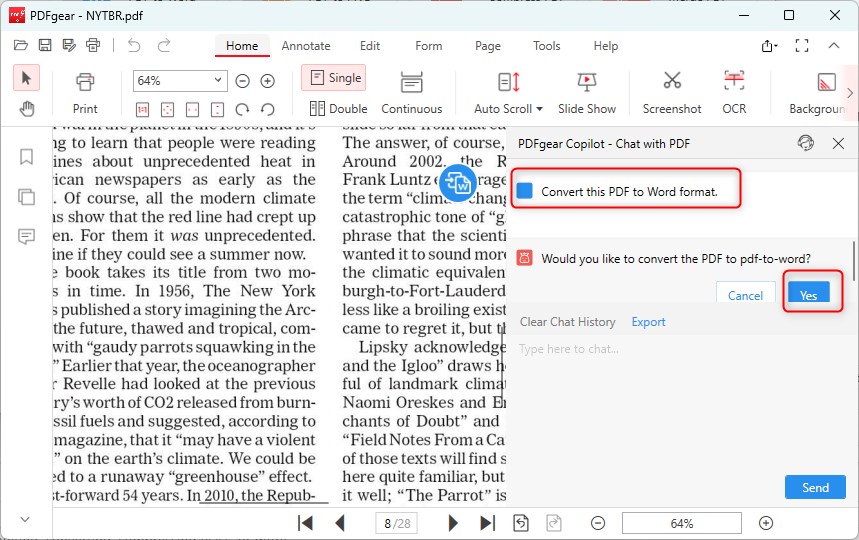Expand the share dropdown in title bar
Viewport: 859px width, 540px height.
click(x=769, y=46)
